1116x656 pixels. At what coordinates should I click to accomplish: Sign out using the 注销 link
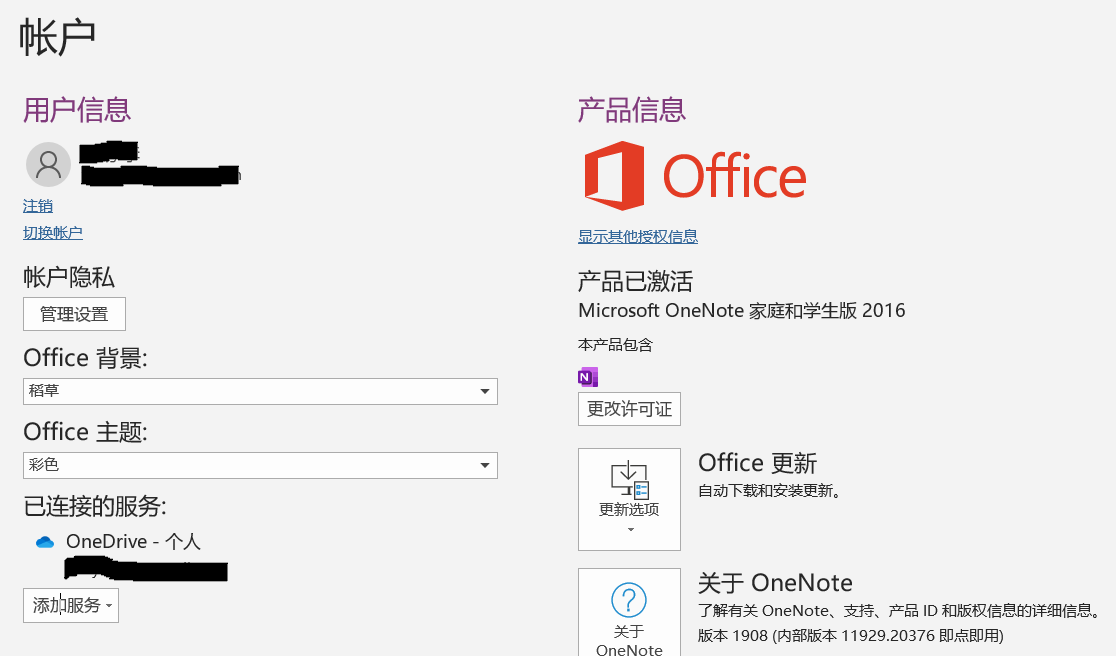pyautogui.click(x=37, y=205)
